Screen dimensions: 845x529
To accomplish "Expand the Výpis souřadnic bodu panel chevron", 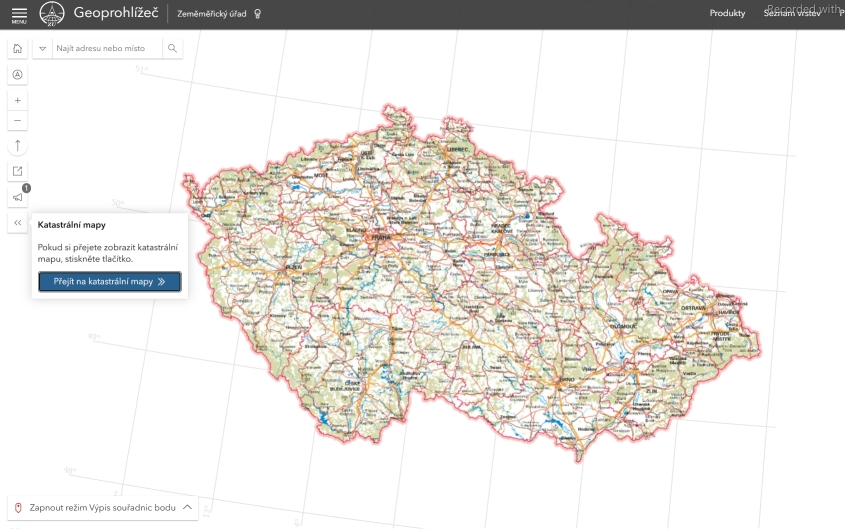I will click(187, 508).
